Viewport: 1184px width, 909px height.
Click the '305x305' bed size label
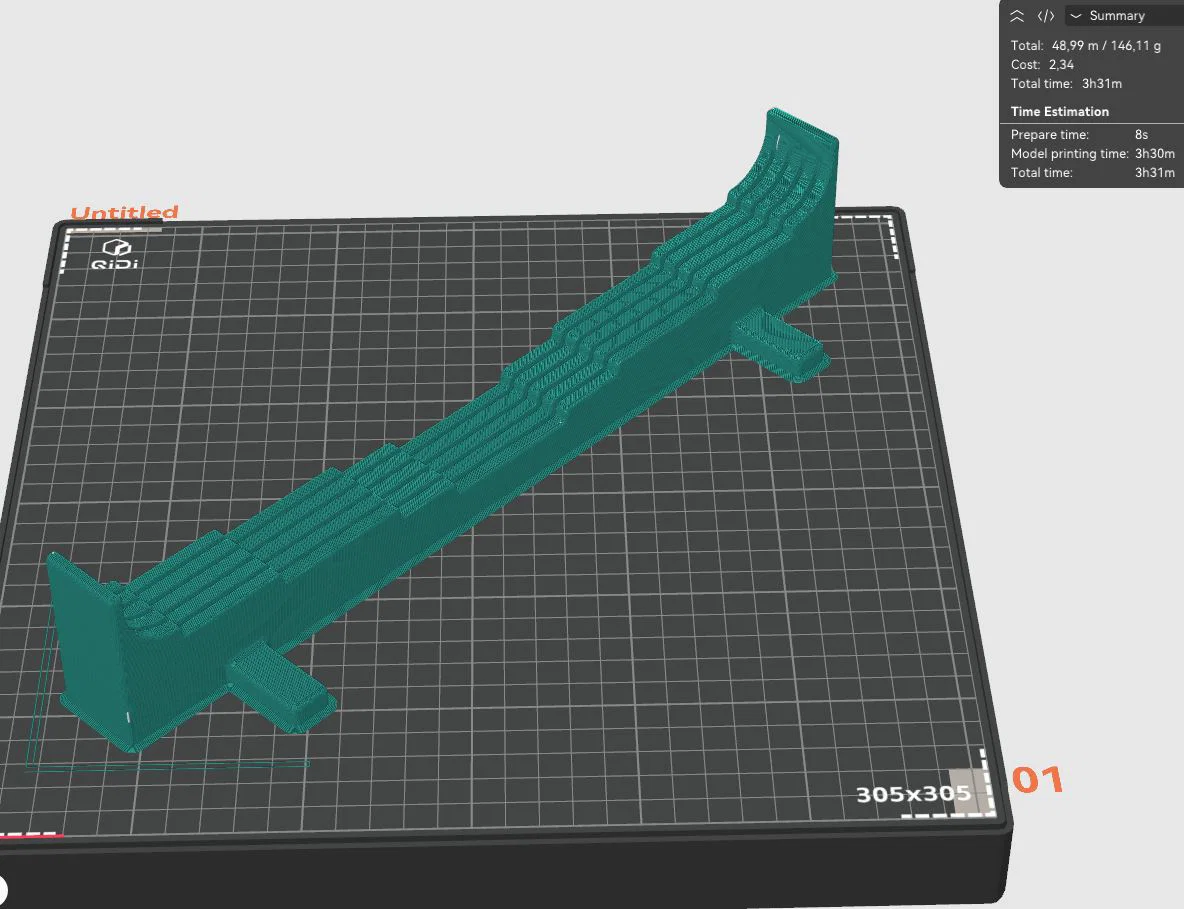pos(913,793)
